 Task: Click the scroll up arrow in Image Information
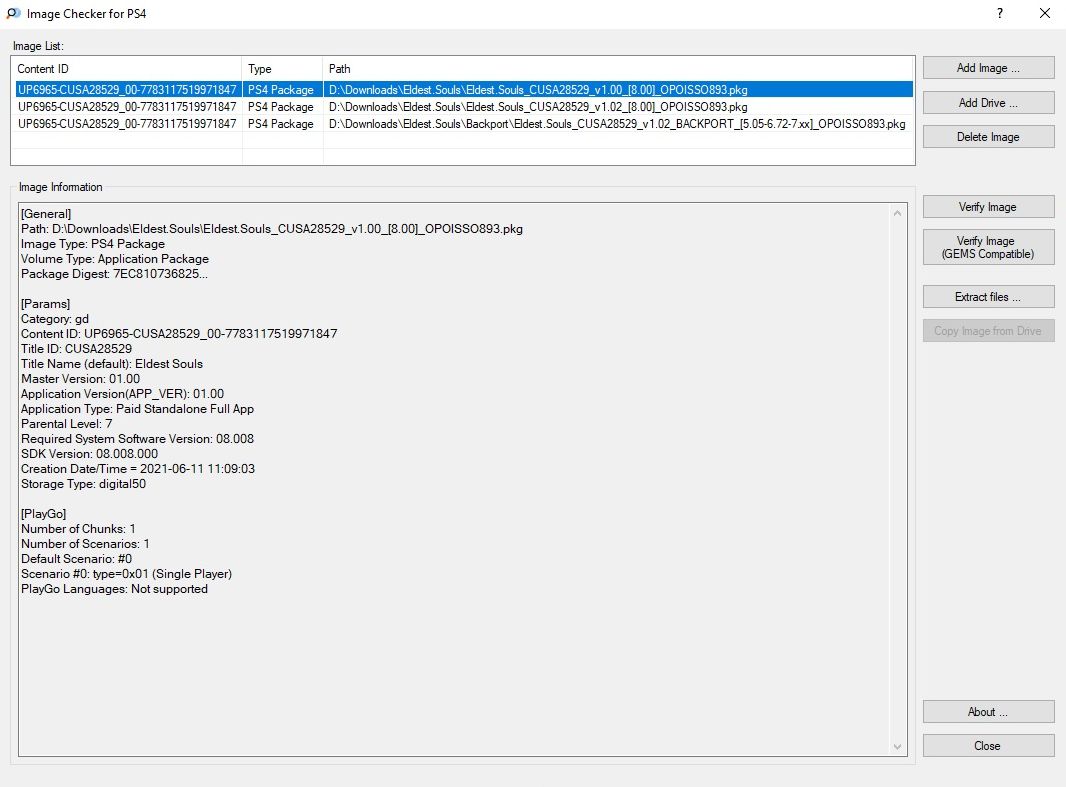tap(897, 213)
